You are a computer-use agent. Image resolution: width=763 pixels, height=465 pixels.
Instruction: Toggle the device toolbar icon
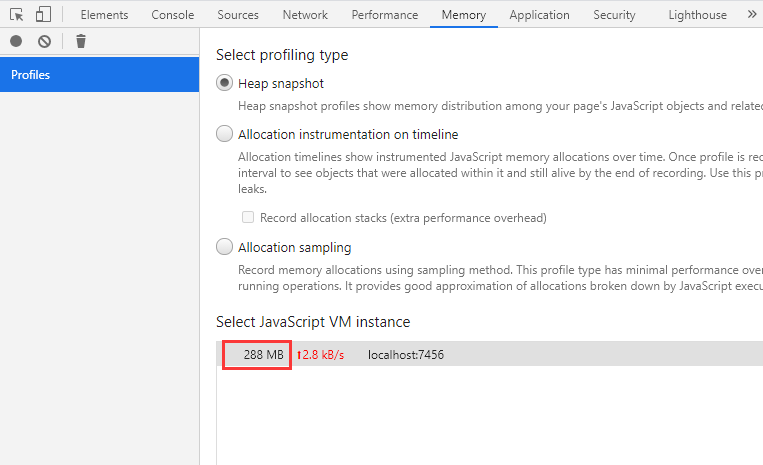point(43,15)
